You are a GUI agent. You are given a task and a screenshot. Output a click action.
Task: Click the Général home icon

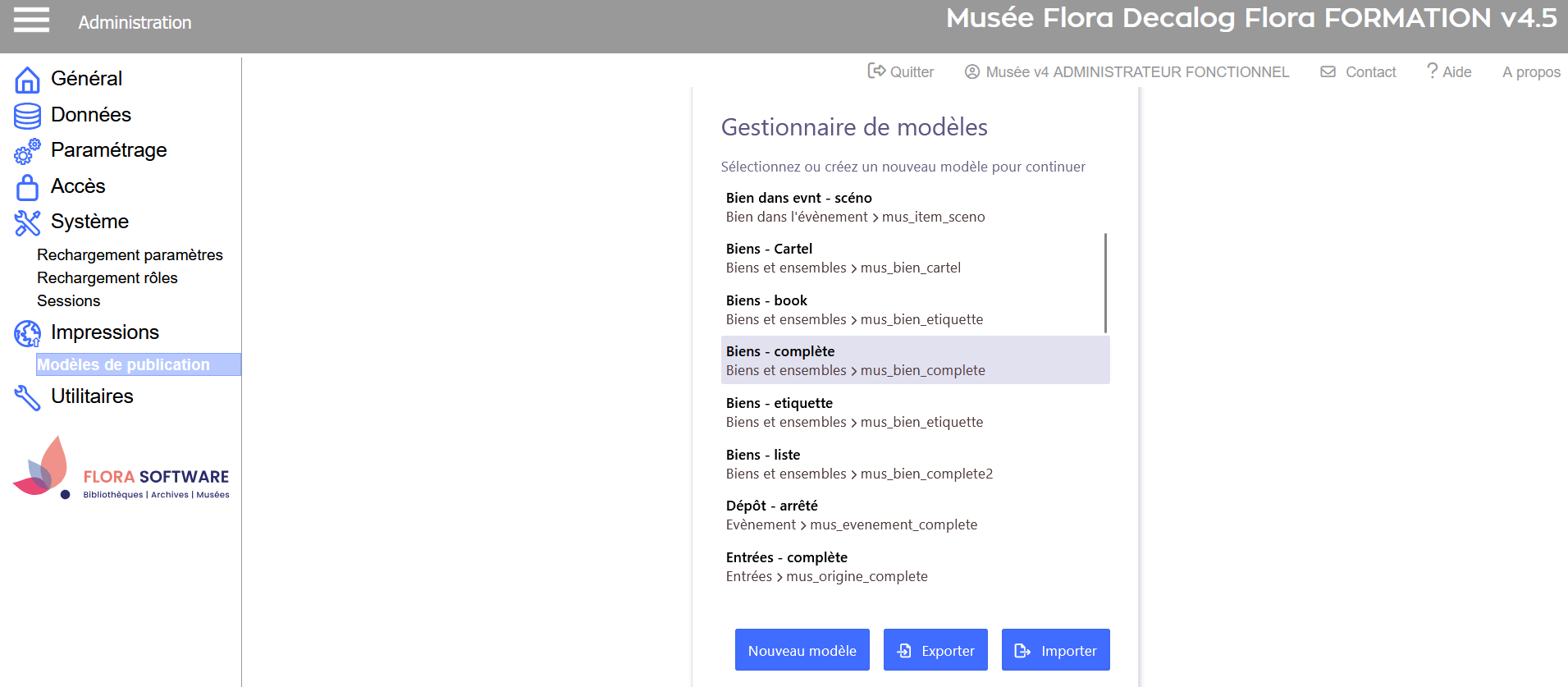pos(27,80)
